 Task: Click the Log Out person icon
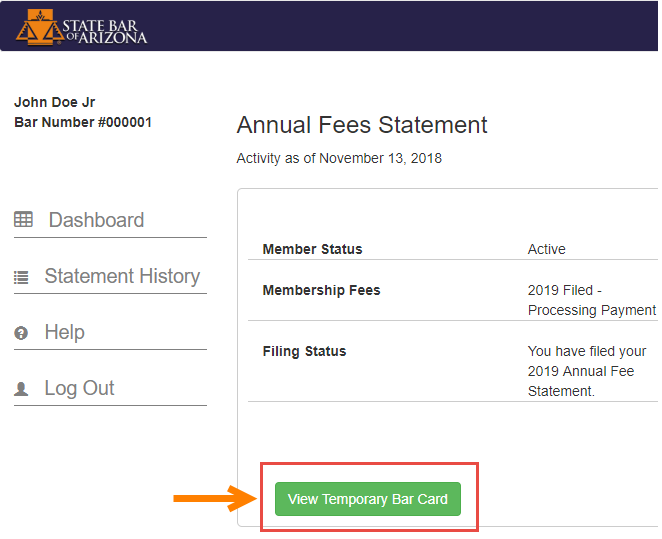pos(21,389)
